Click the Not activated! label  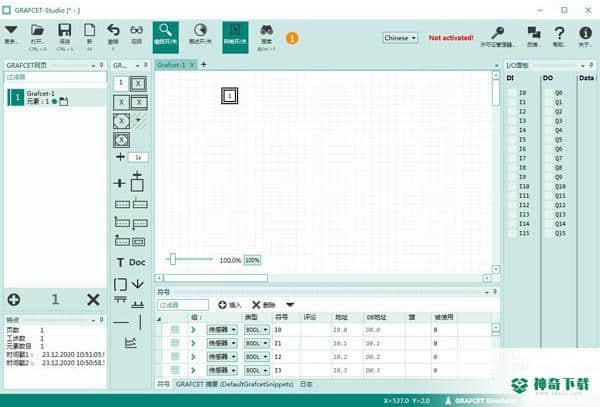[x=451, y=38]
